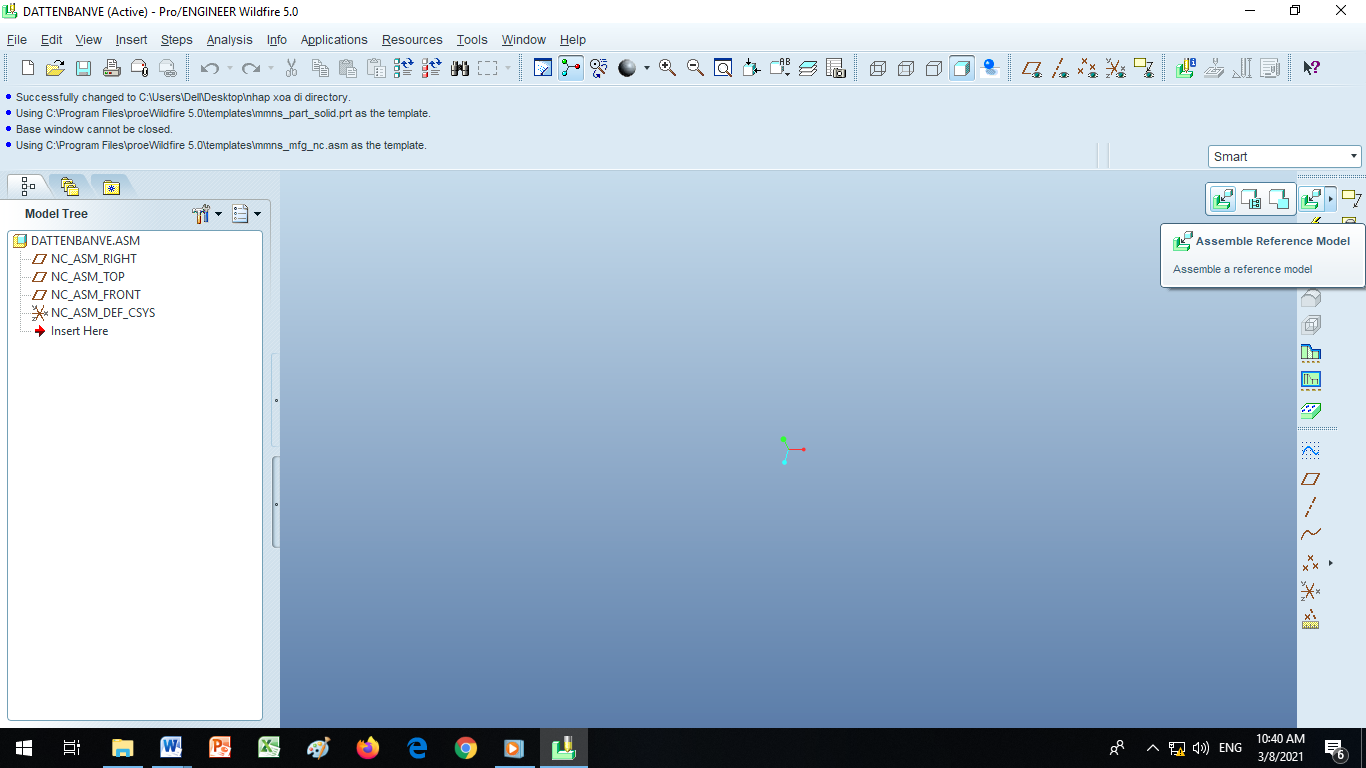Toggle datum points display
The width and height of the screenshot is (1366, 768).
click(x=1088, y=68)
